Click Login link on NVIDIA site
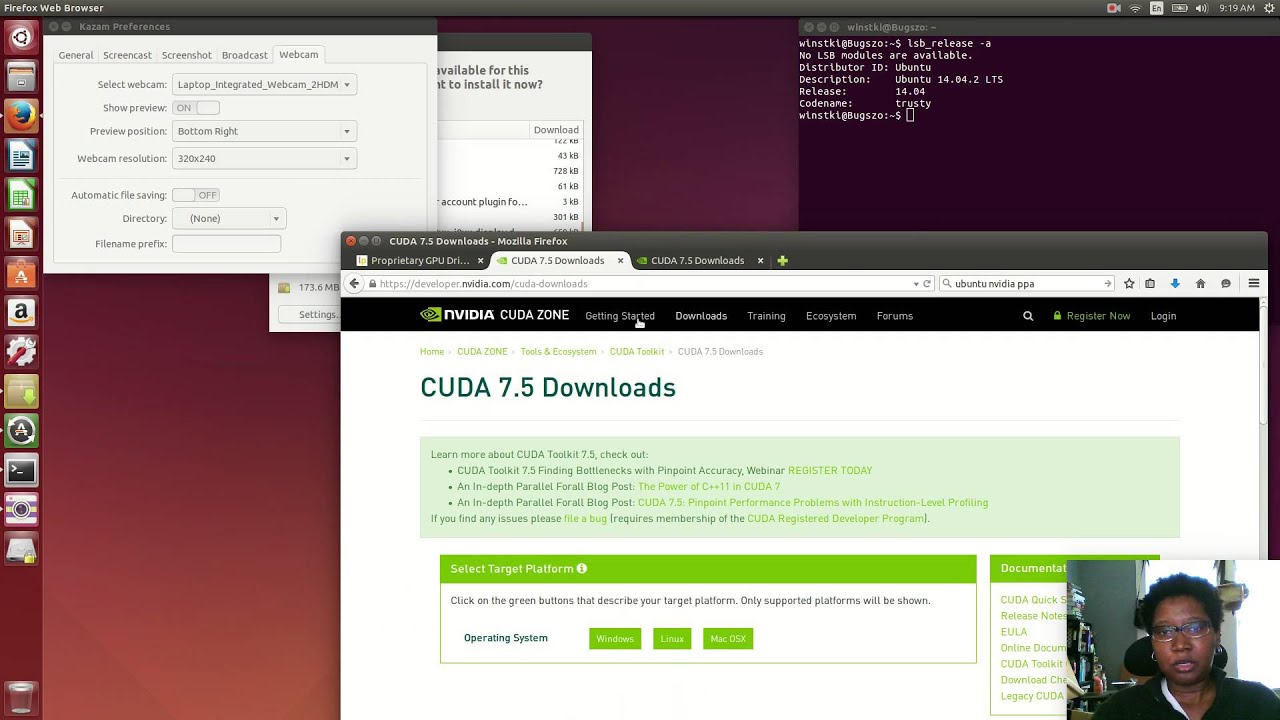 pos(1163,316)
